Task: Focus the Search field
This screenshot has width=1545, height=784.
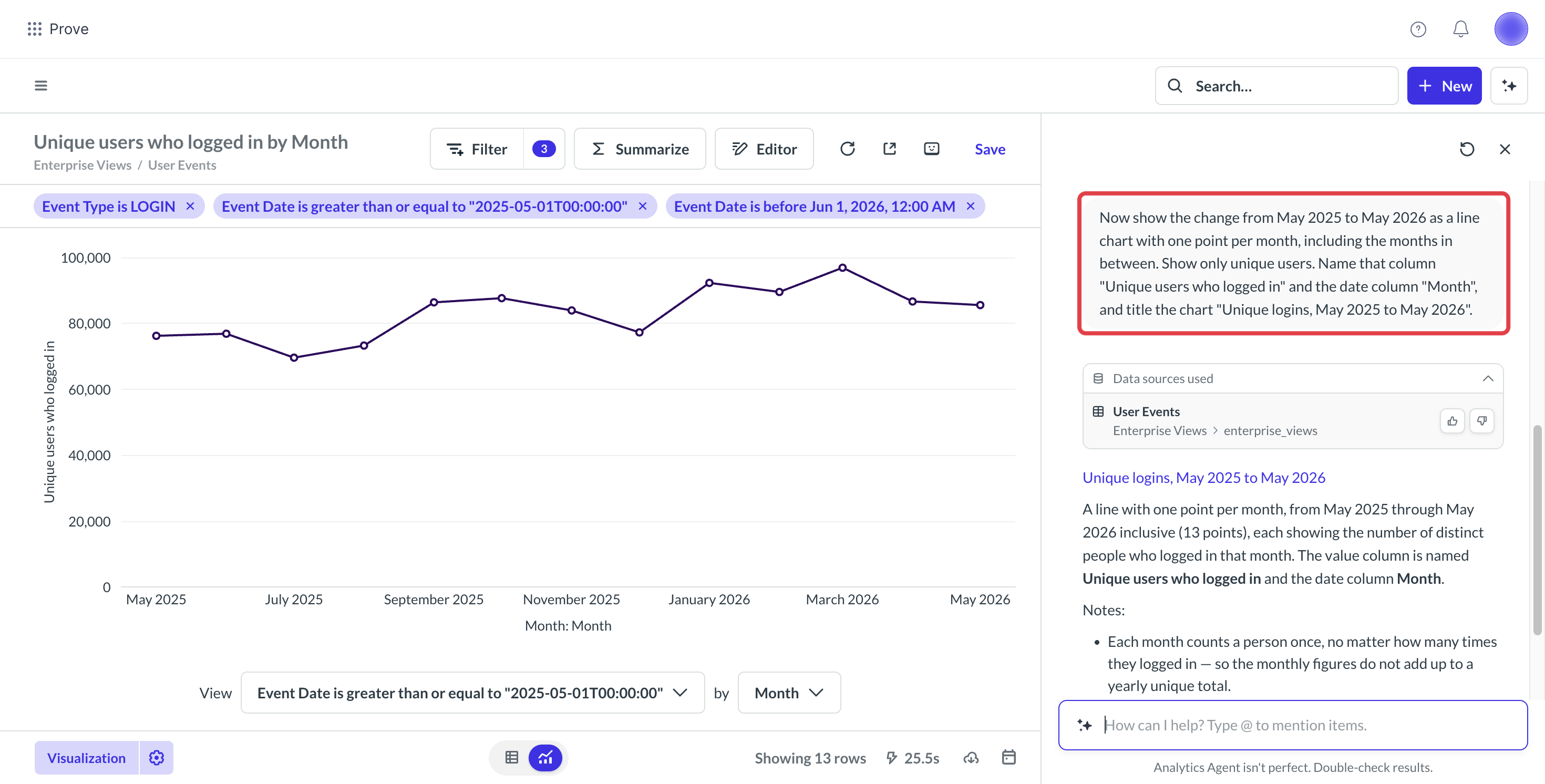Action: [1276, 86]
